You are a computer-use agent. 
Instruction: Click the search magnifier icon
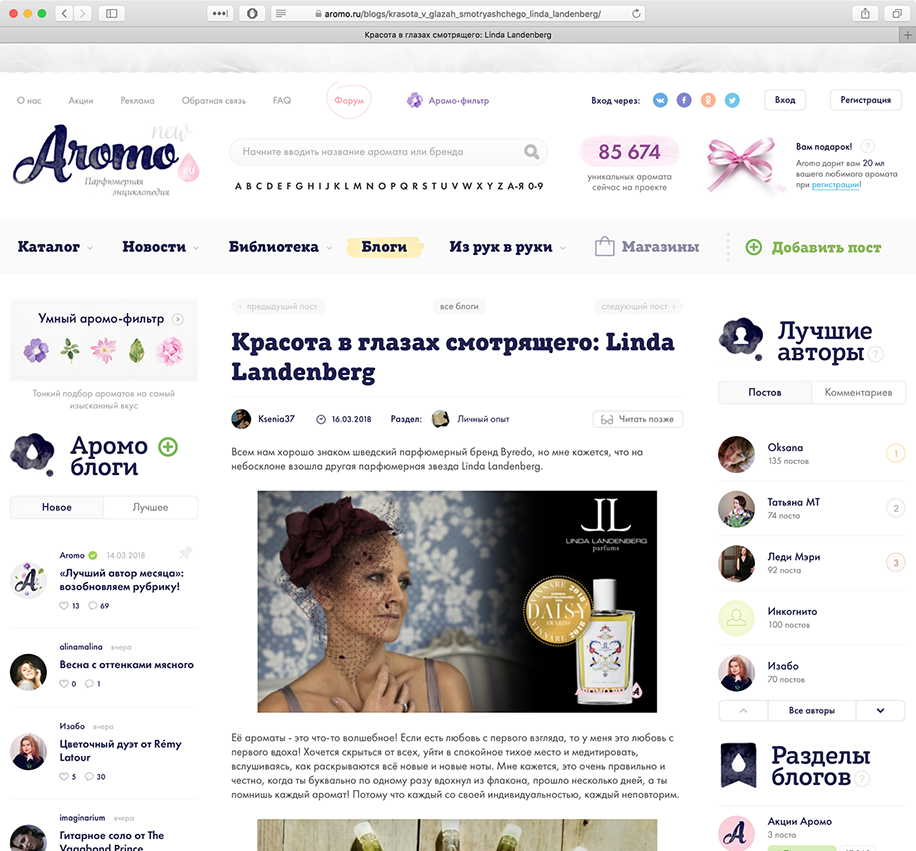tap(531, 152)
